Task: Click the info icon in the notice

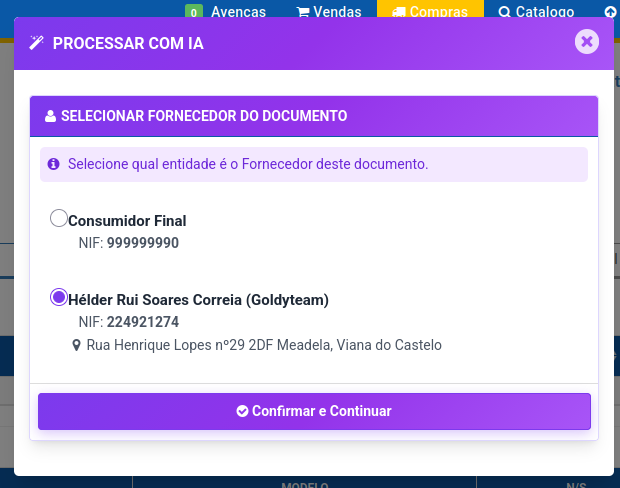Action: tap(53, 164)
